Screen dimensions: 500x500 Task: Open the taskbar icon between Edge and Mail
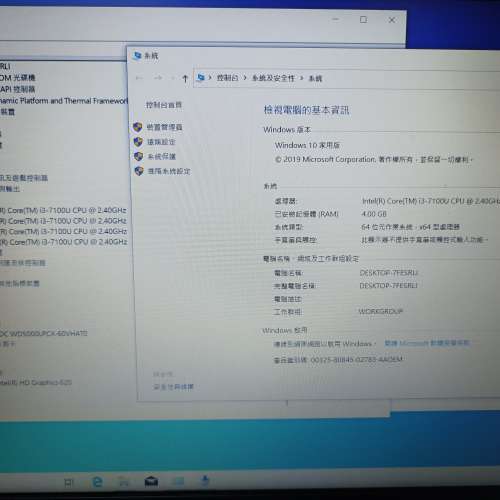124,482
